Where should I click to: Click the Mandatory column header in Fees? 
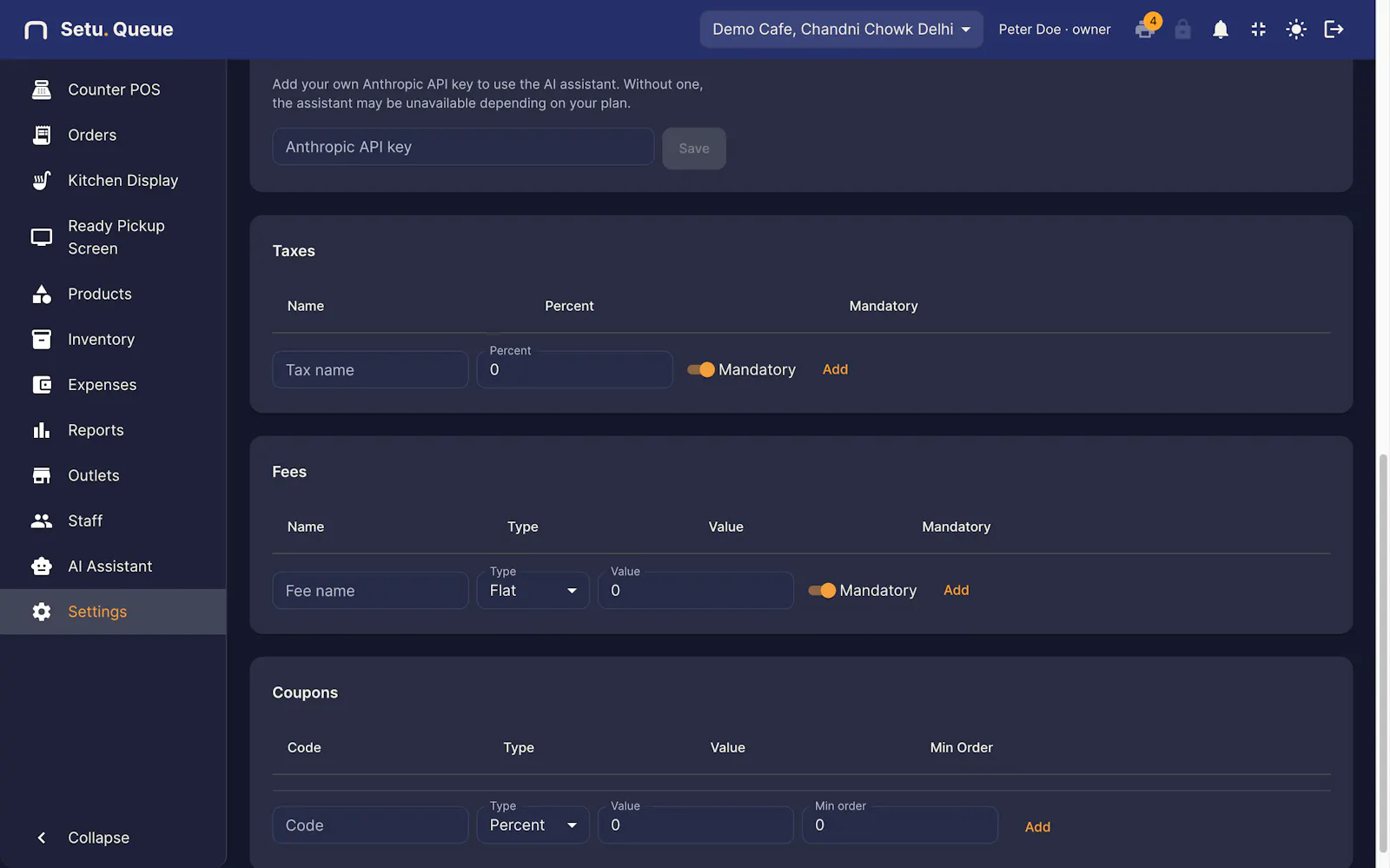956,527
